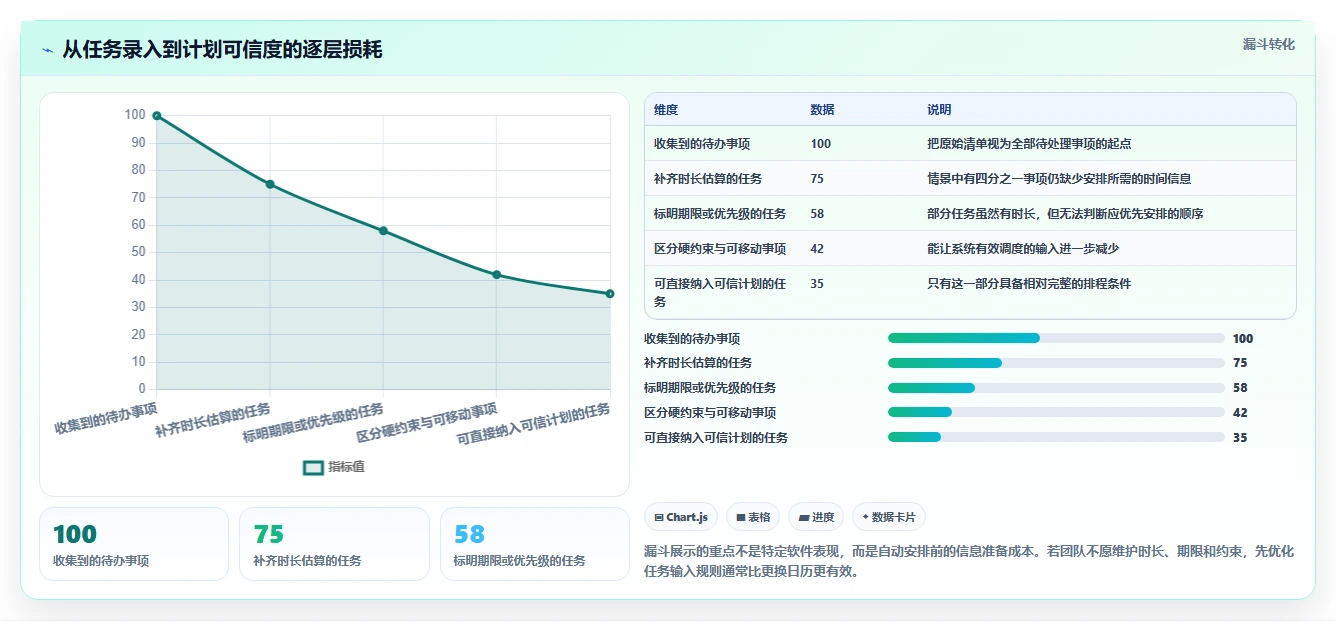Click the description 情景中有四分之一事项仍缺少安排所需的时间信息
Viewport: 1336px width, 621px height.
tap(1059, 179)
